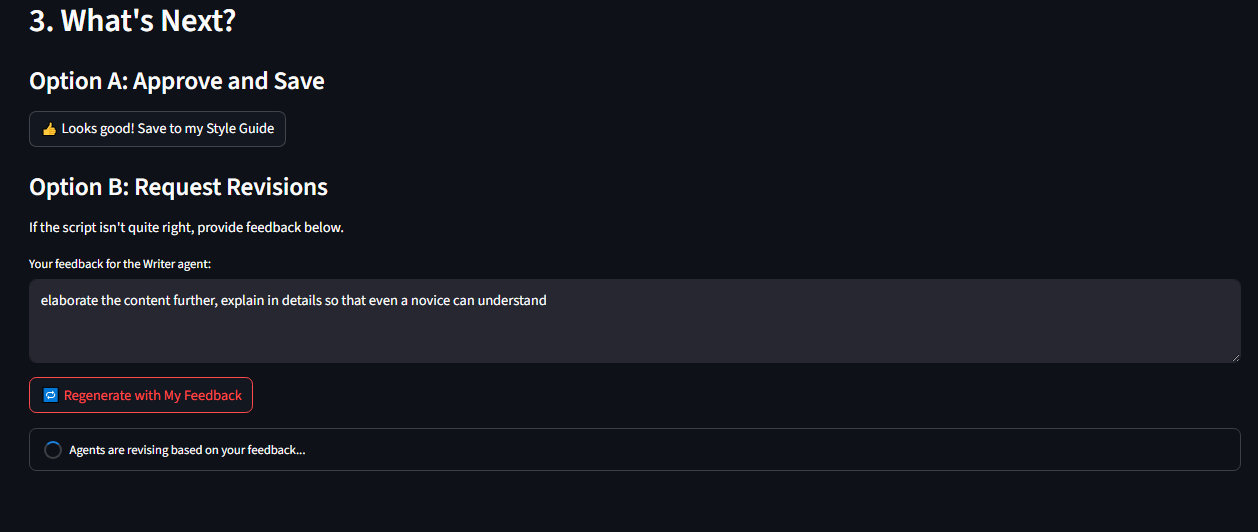Select the "Option A: Approve and Save" heading
Image resolution: width=1258 pixels, height=532 pixels.
coord(177,81)
